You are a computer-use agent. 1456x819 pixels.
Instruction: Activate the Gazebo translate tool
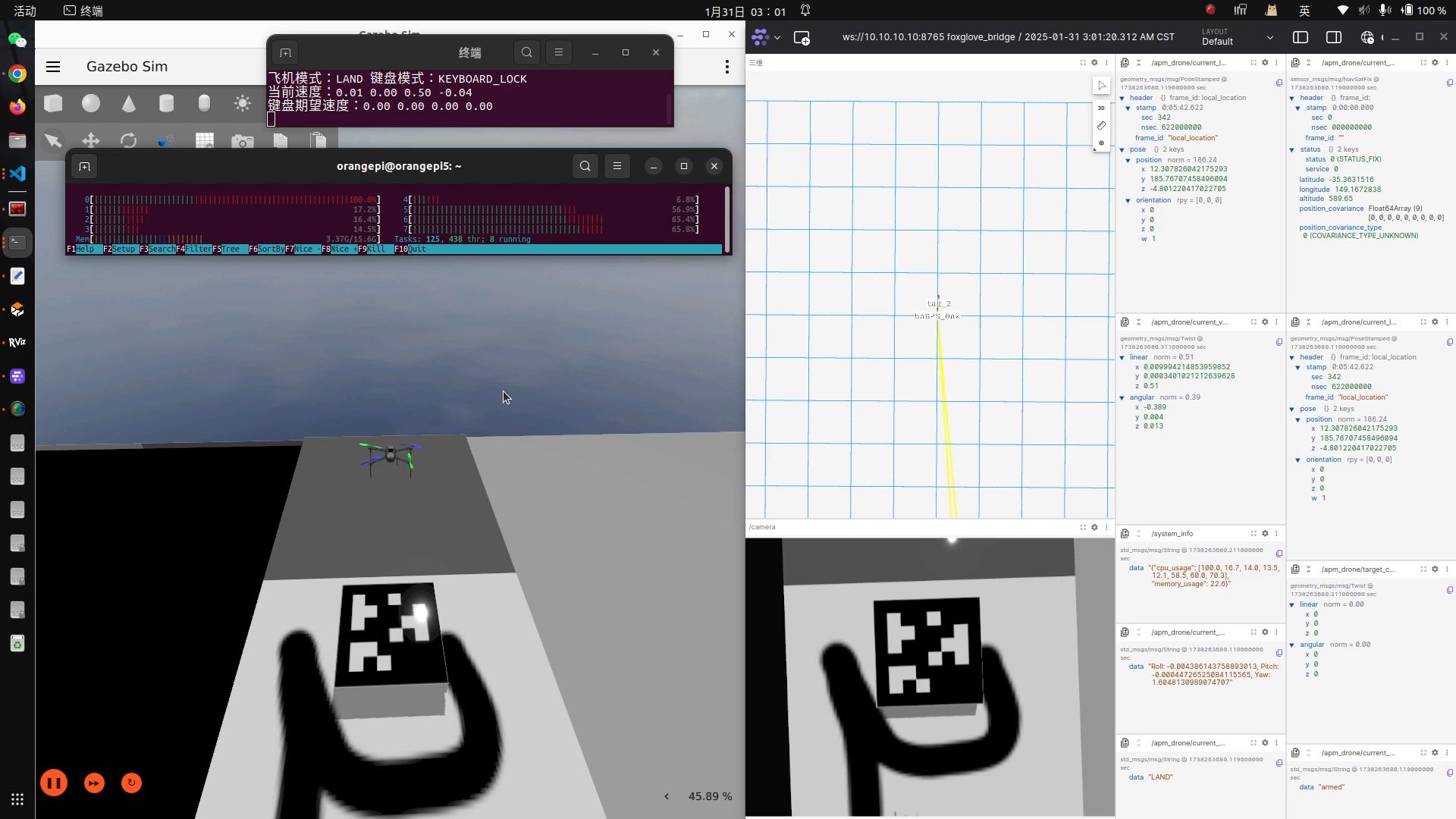pos(91,140)
